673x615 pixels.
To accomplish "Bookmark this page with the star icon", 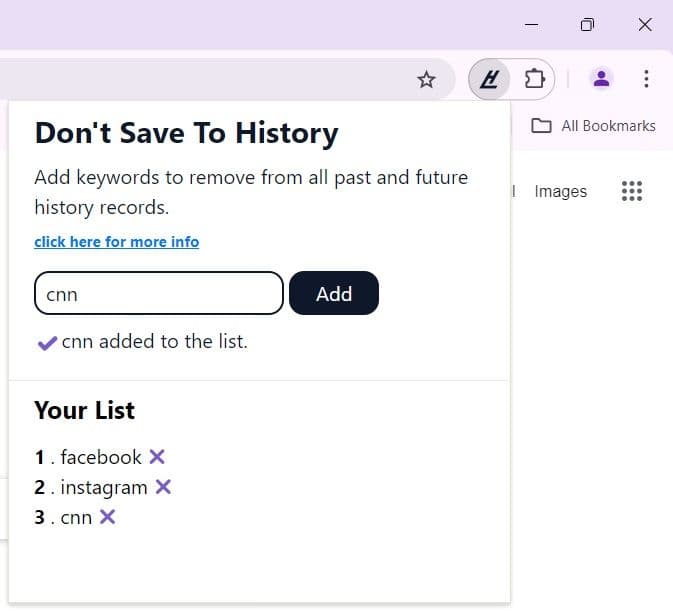I will coord(427,79).
